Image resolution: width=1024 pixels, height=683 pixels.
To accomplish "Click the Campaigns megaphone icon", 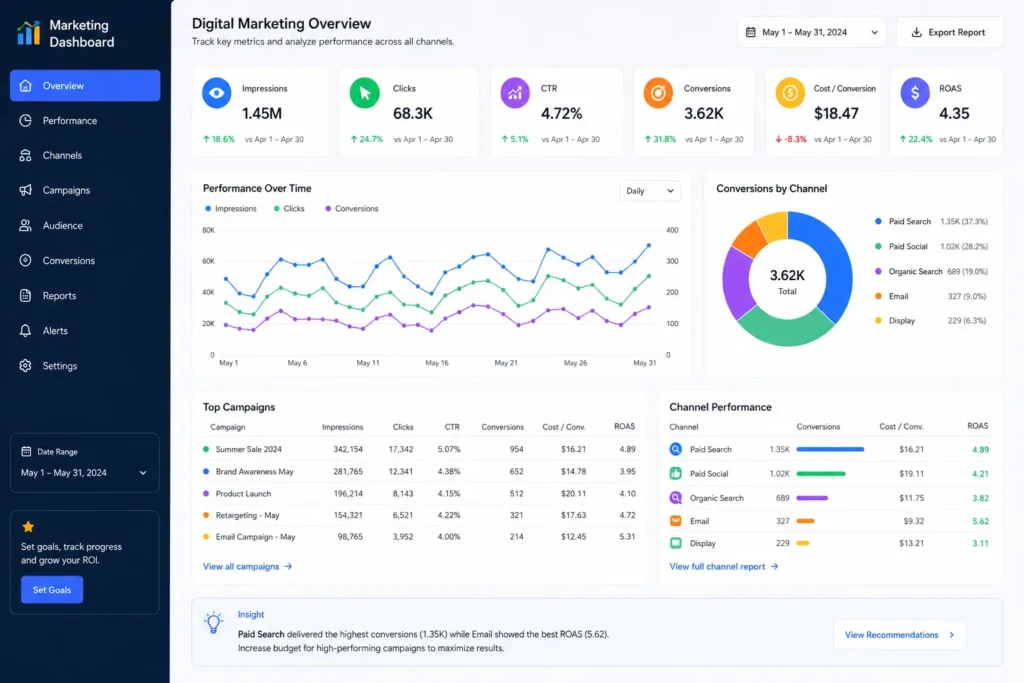I will [25, 190].
